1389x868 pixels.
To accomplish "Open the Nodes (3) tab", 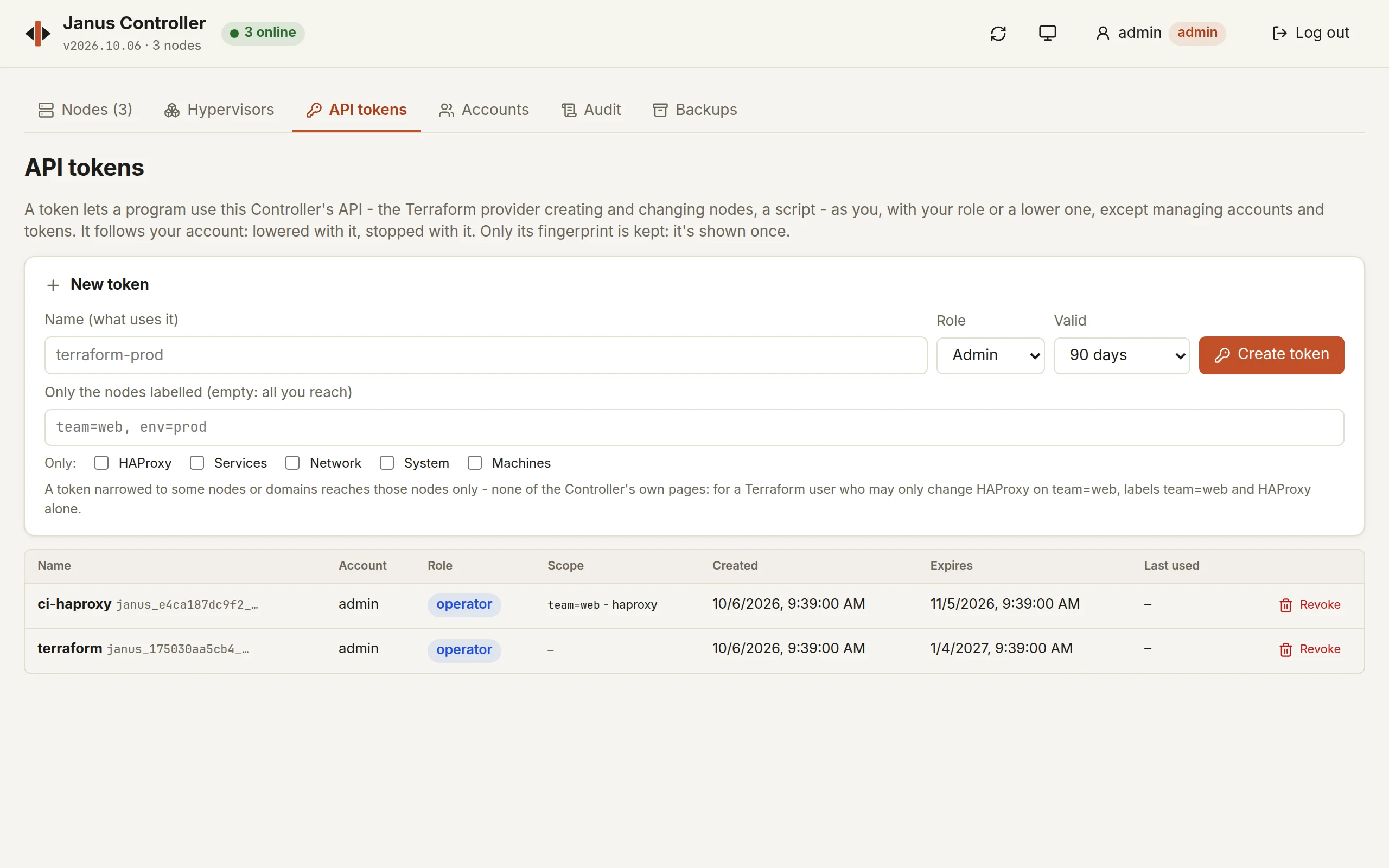I will tap(85, 110).
